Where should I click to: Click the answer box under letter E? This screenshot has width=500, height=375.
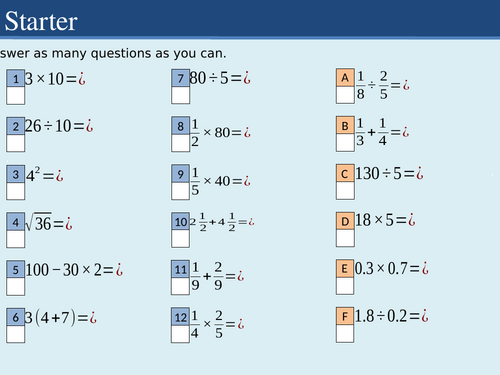point(345,286)
